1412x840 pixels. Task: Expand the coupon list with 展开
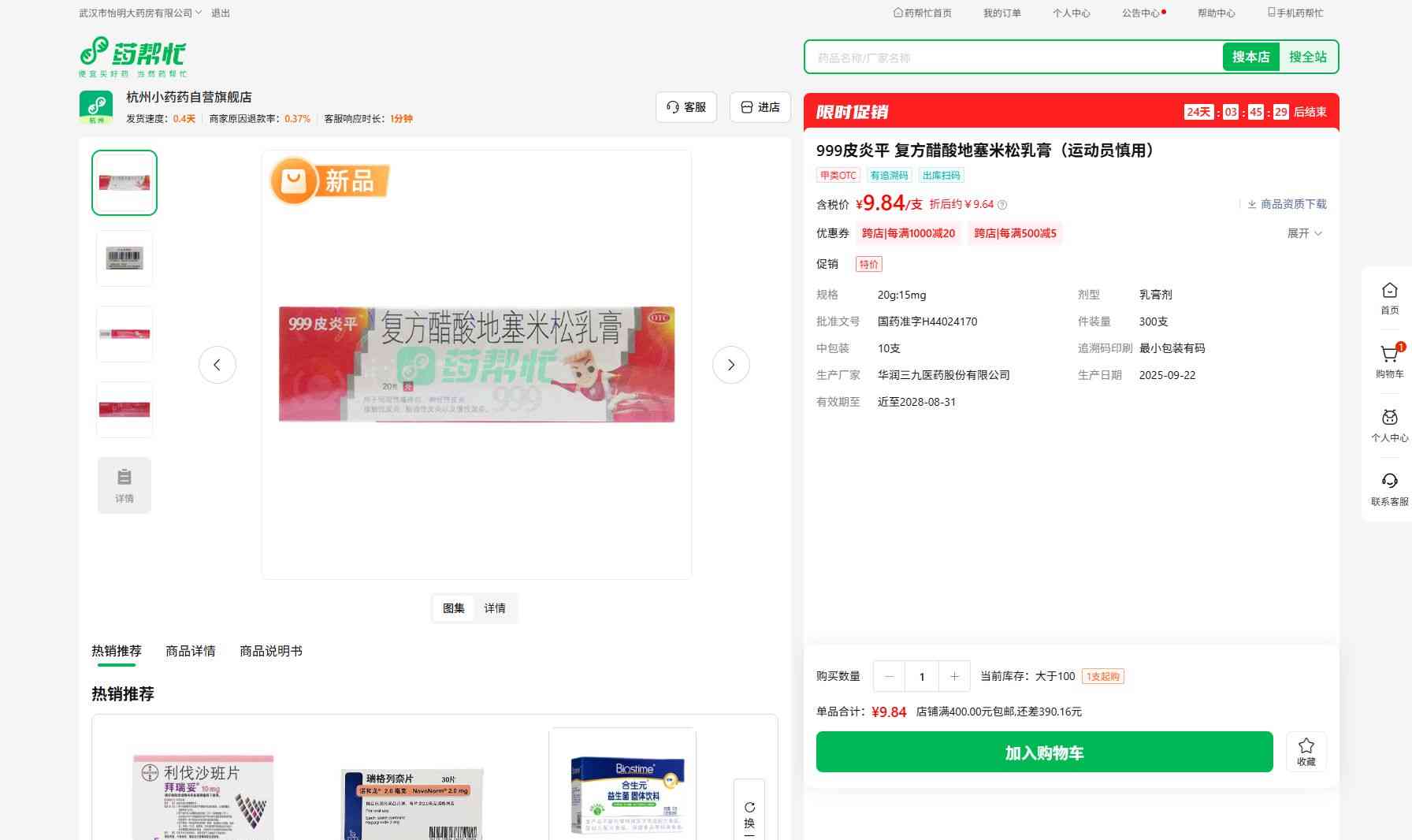click(1304, 233)
